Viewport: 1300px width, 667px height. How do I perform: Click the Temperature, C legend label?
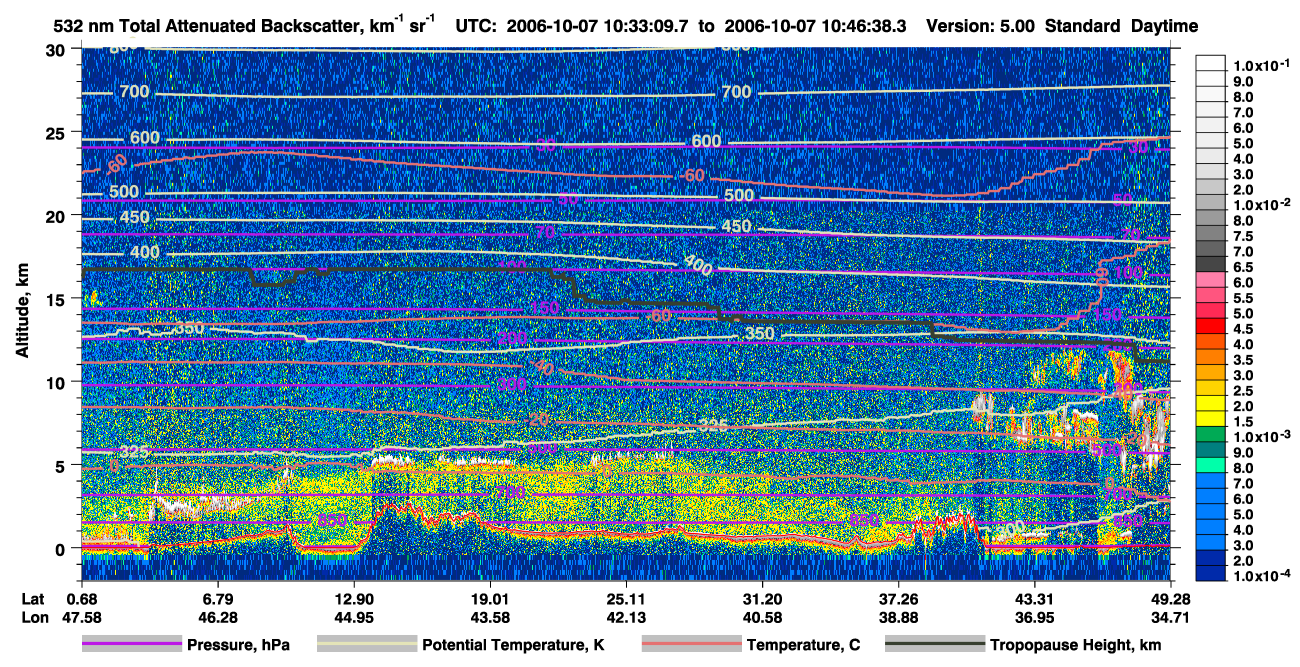click(803, 645)
